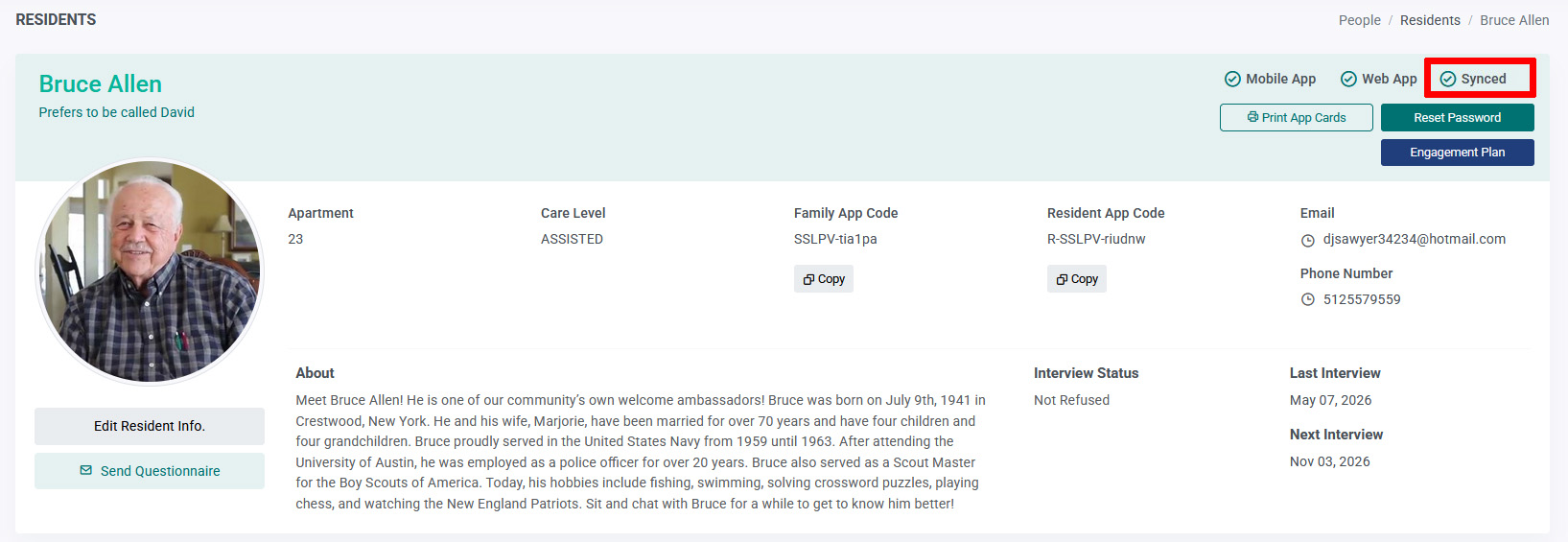Click the Print App Cards button
The height and width of the screenshot is (542, 1568).
[x=1297, y=117]
